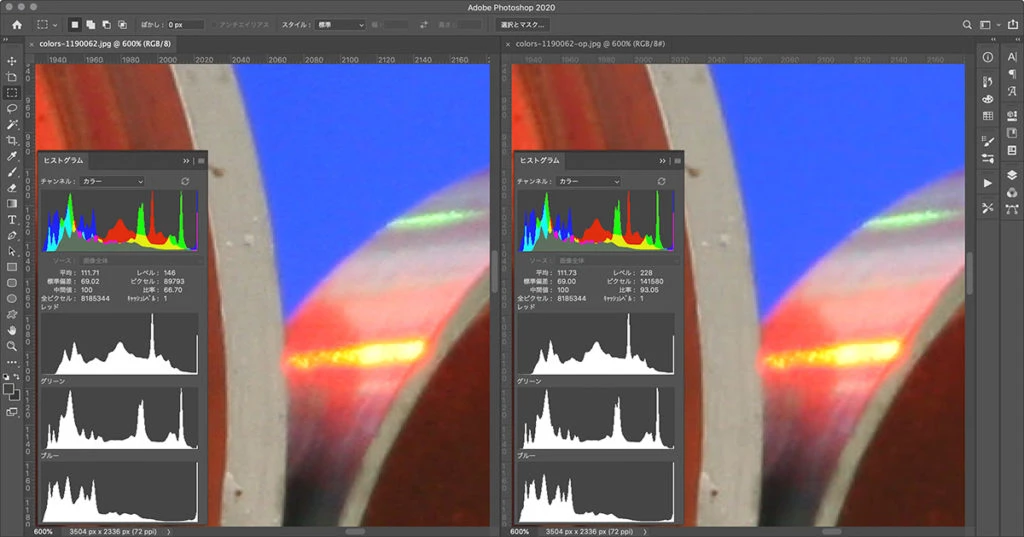1024x537 pixels.
Task: Toggle 'New selection' mode button
Action: (x=75, y=24)
